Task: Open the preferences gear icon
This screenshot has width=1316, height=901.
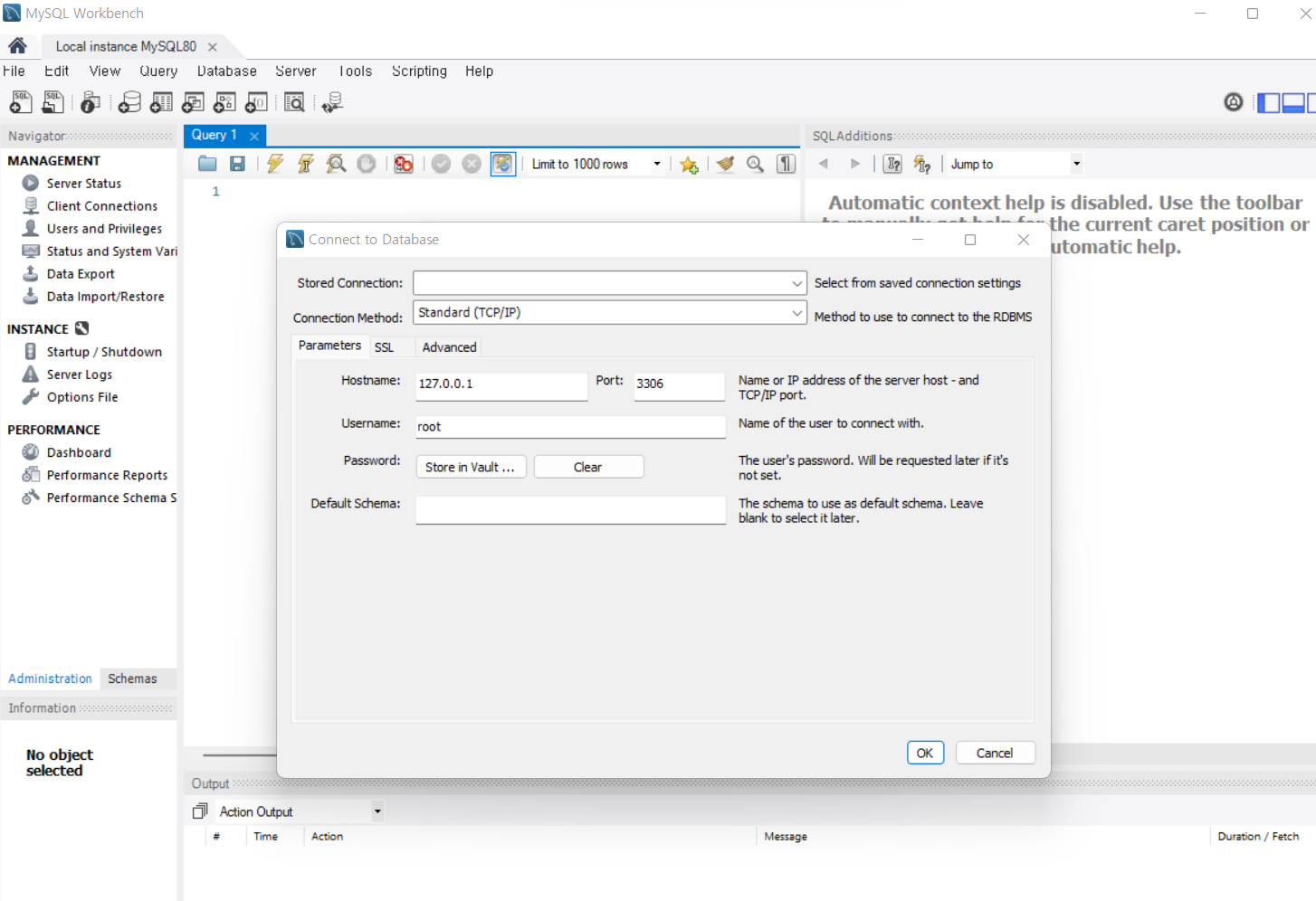Action: 1233,102
